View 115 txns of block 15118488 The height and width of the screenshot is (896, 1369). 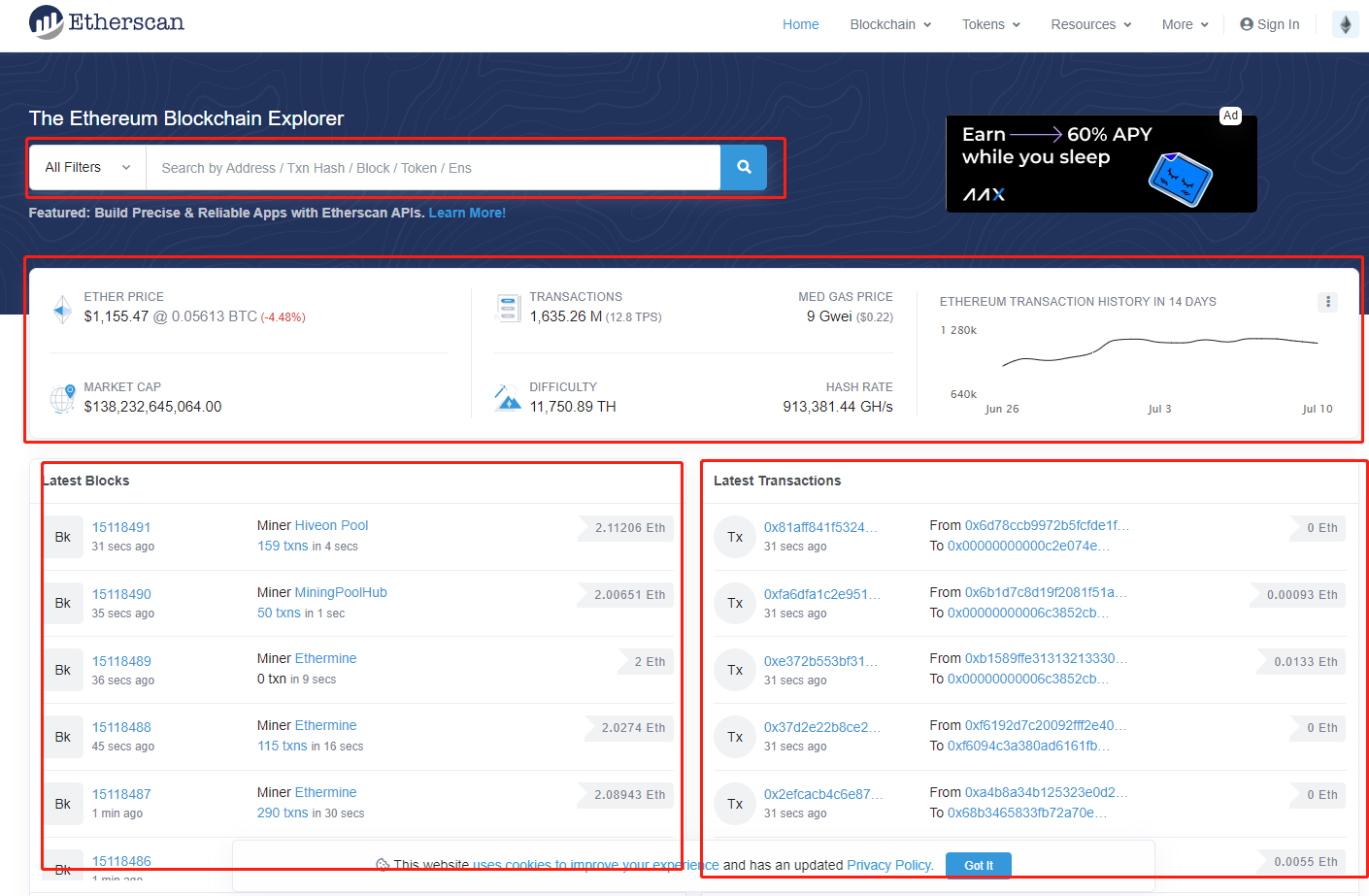(x=282, y=746)
